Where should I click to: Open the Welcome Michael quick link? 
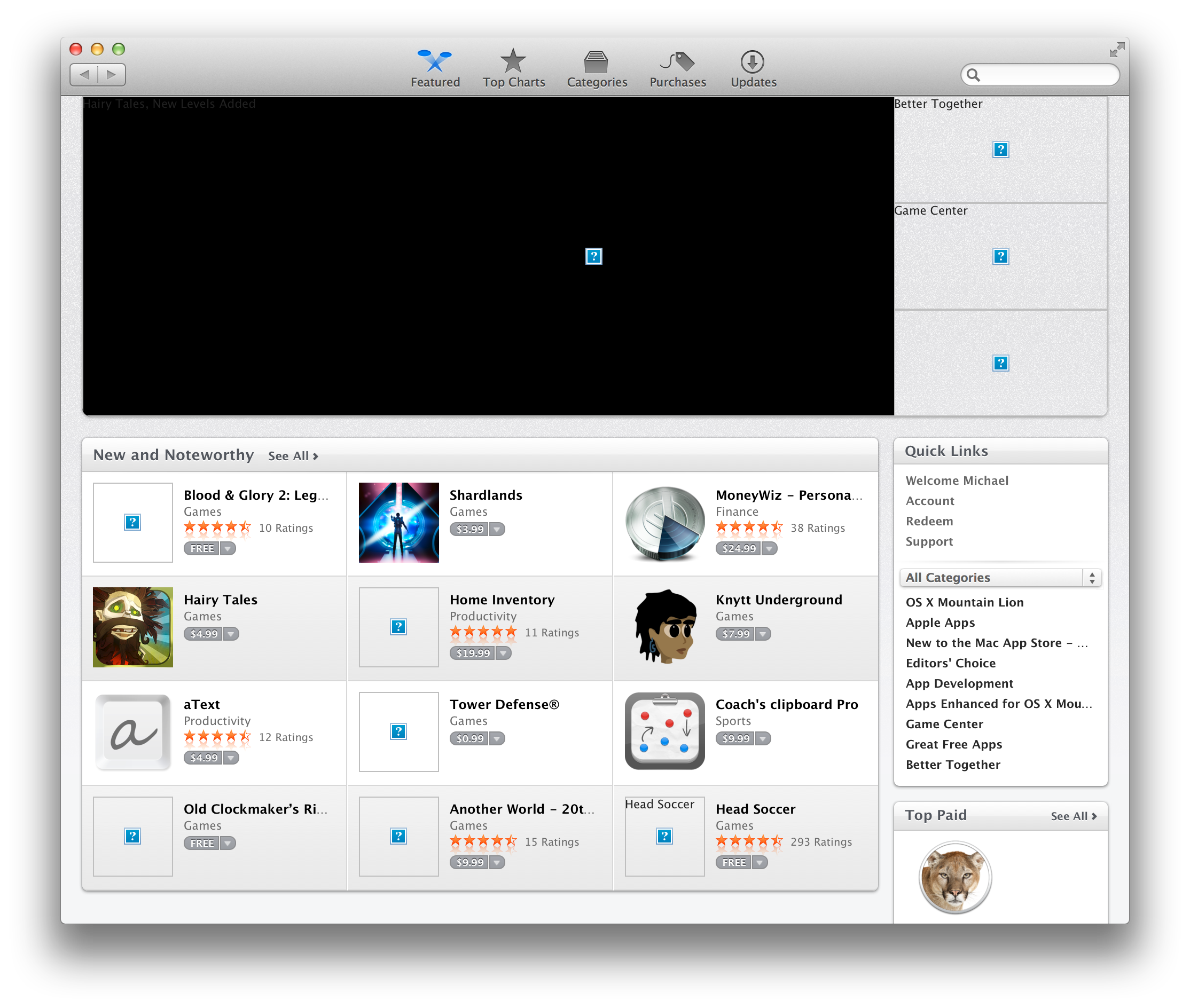point(957,481)
